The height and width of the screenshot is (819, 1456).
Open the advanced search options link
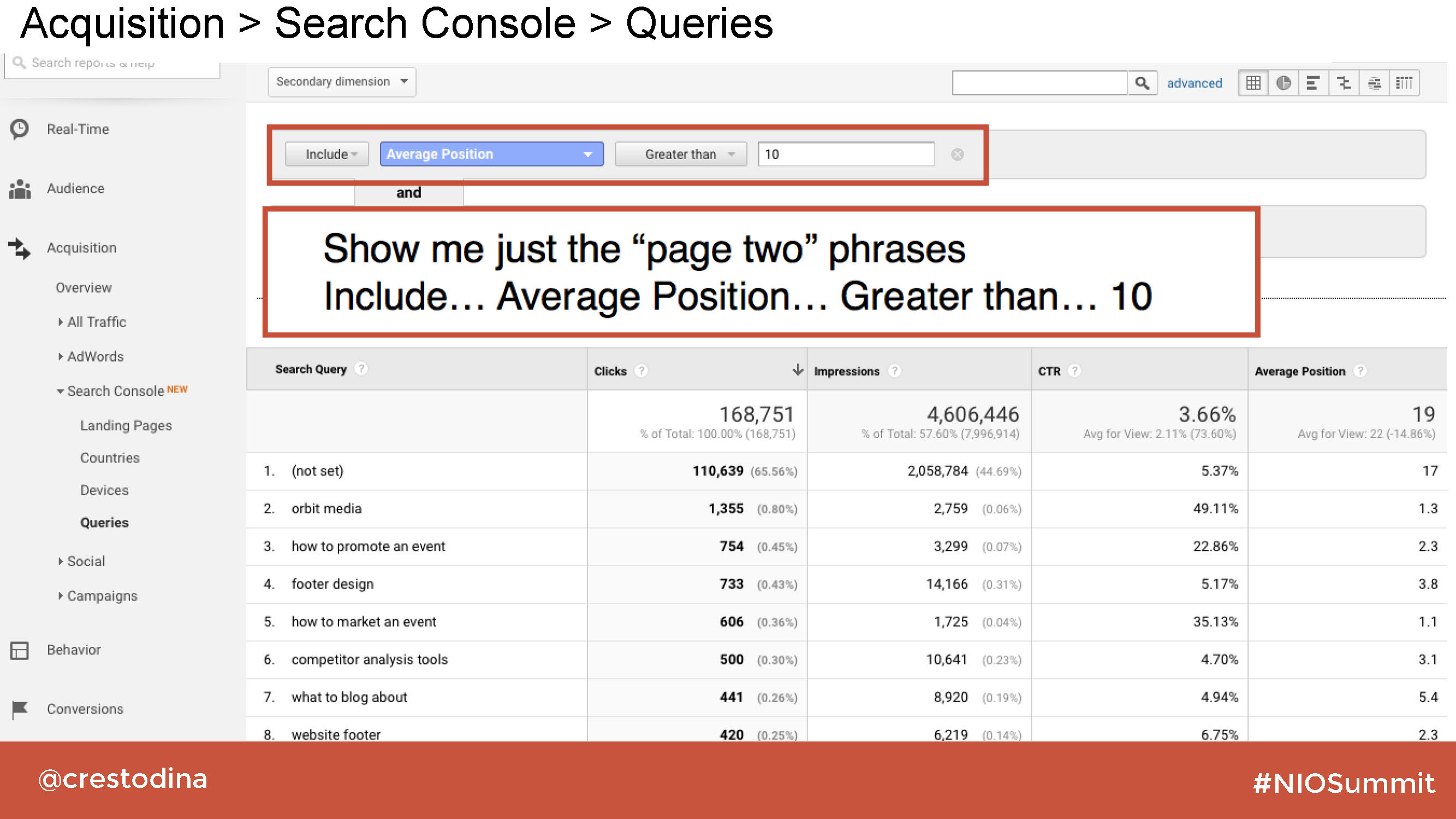[1194, 82]
